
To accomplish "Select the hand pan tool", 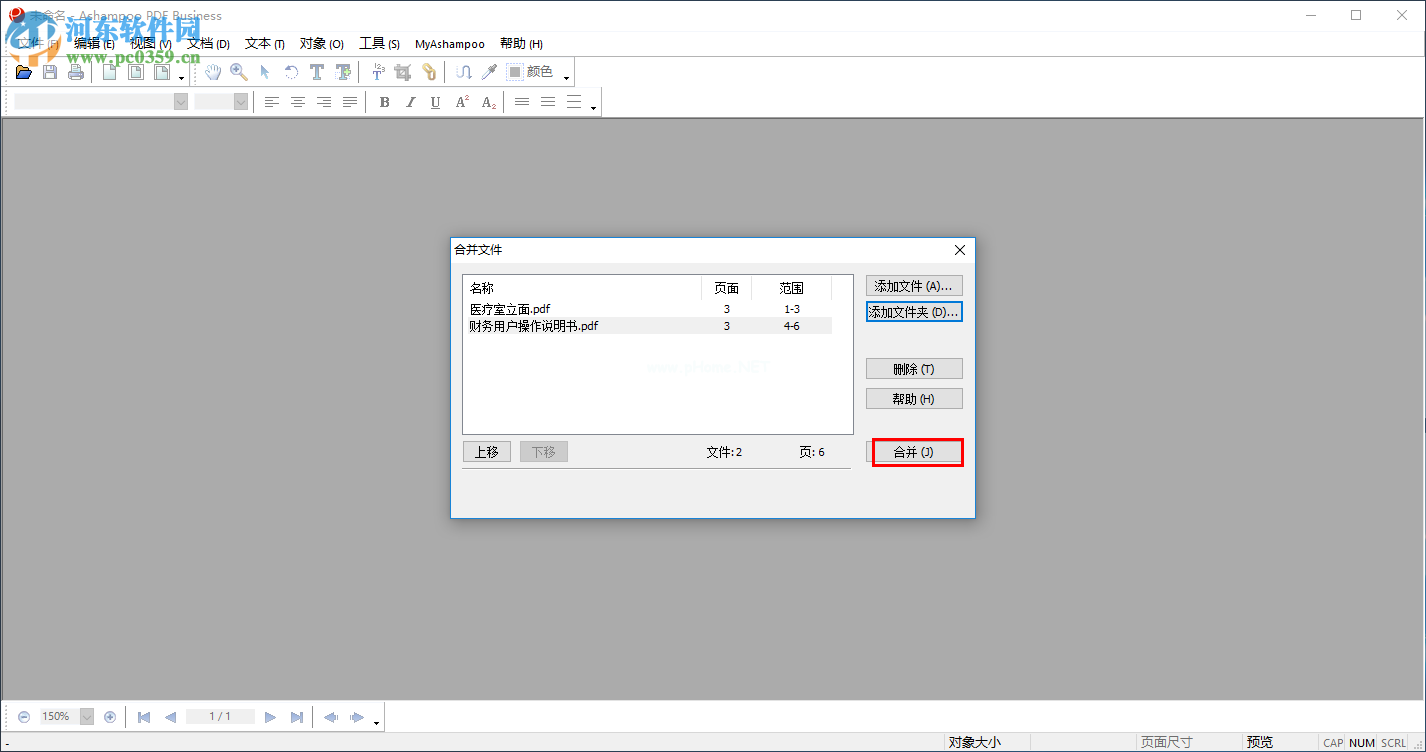I will [213, 72].
